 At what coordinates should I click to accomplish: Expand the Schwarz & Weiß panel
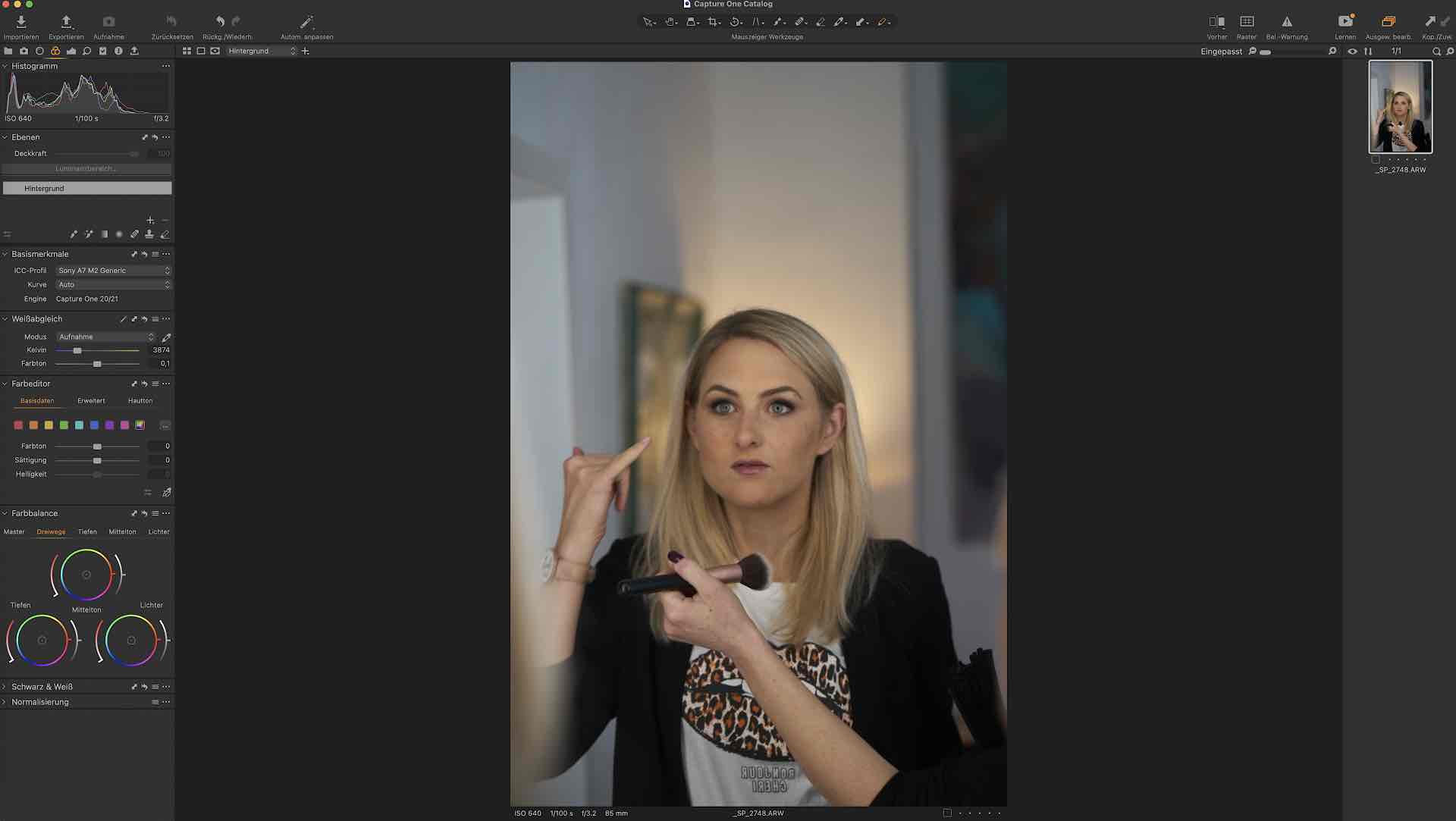click(x=5, y=687)
